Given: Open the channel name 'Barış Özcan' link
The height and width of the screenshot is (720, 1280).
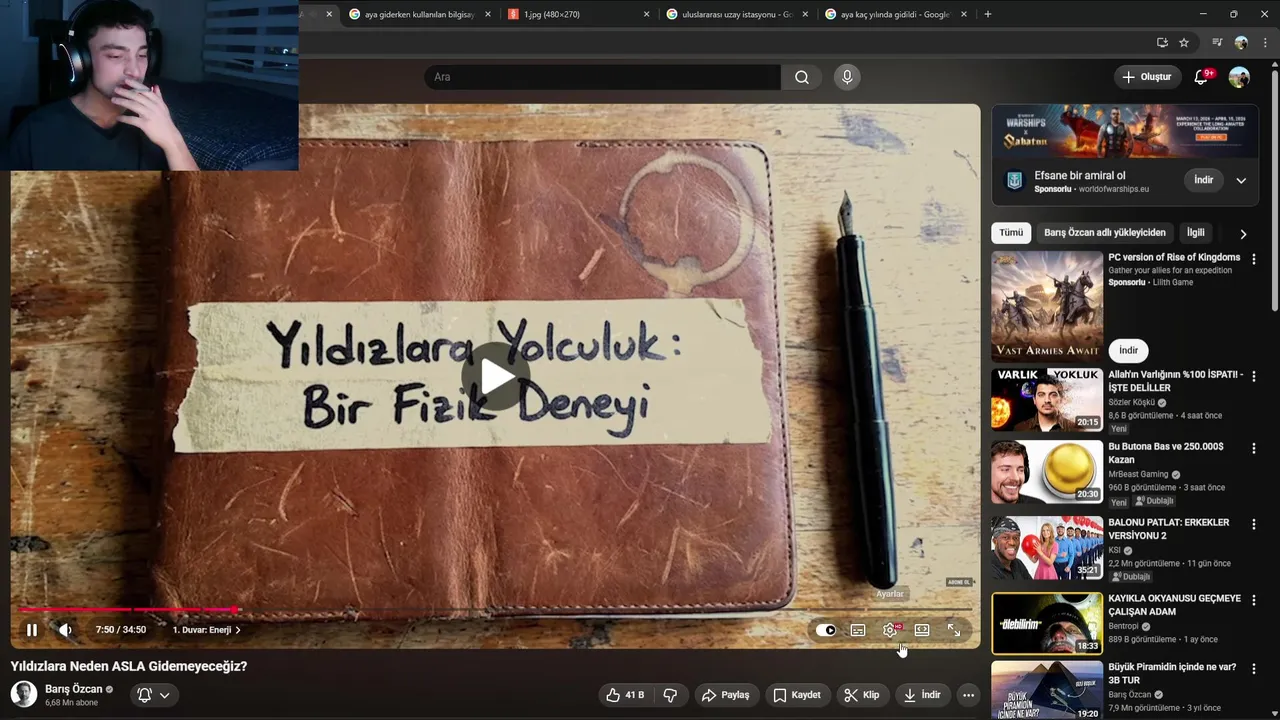Looking at the screenshot, I should tap(74, 689).
